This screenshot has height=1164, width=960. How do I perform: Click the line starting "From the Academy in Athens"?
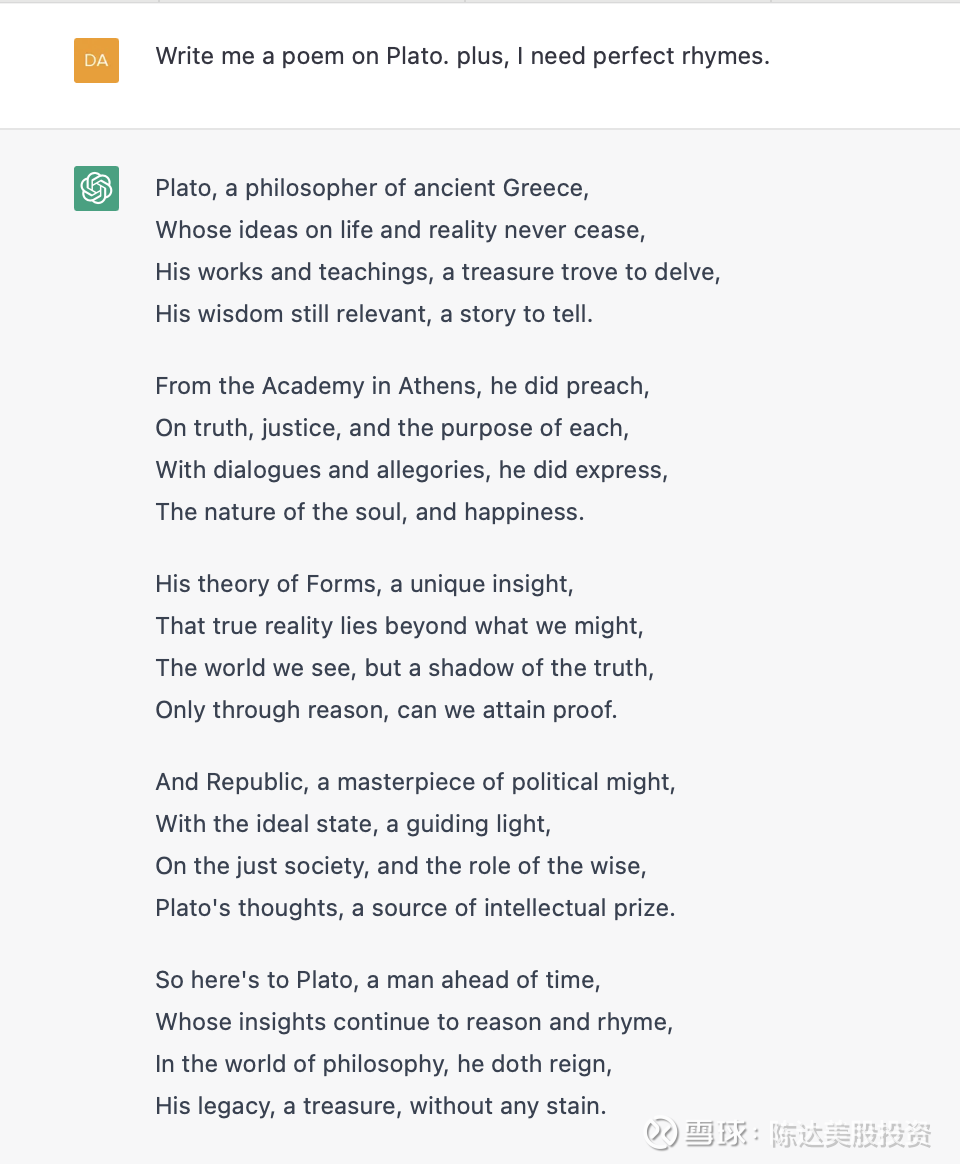pos(402,386)
